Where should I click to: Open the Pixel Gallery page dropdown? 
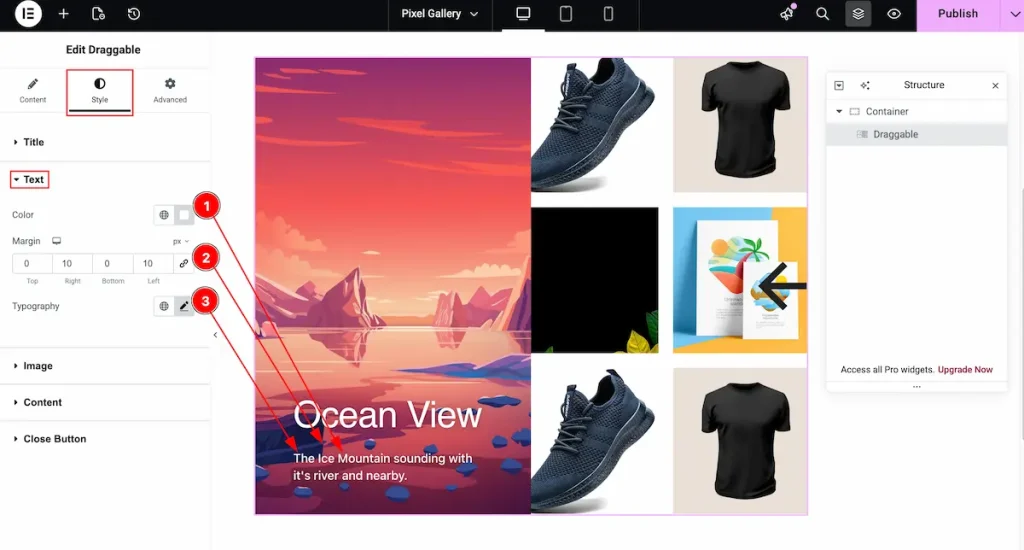(x=439, y=14)
